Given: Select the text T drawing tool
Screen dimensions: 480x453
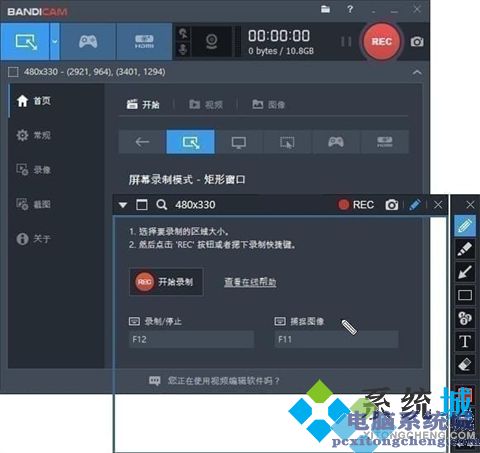Looking at the screenshot, I should click(x=465, y=341).
